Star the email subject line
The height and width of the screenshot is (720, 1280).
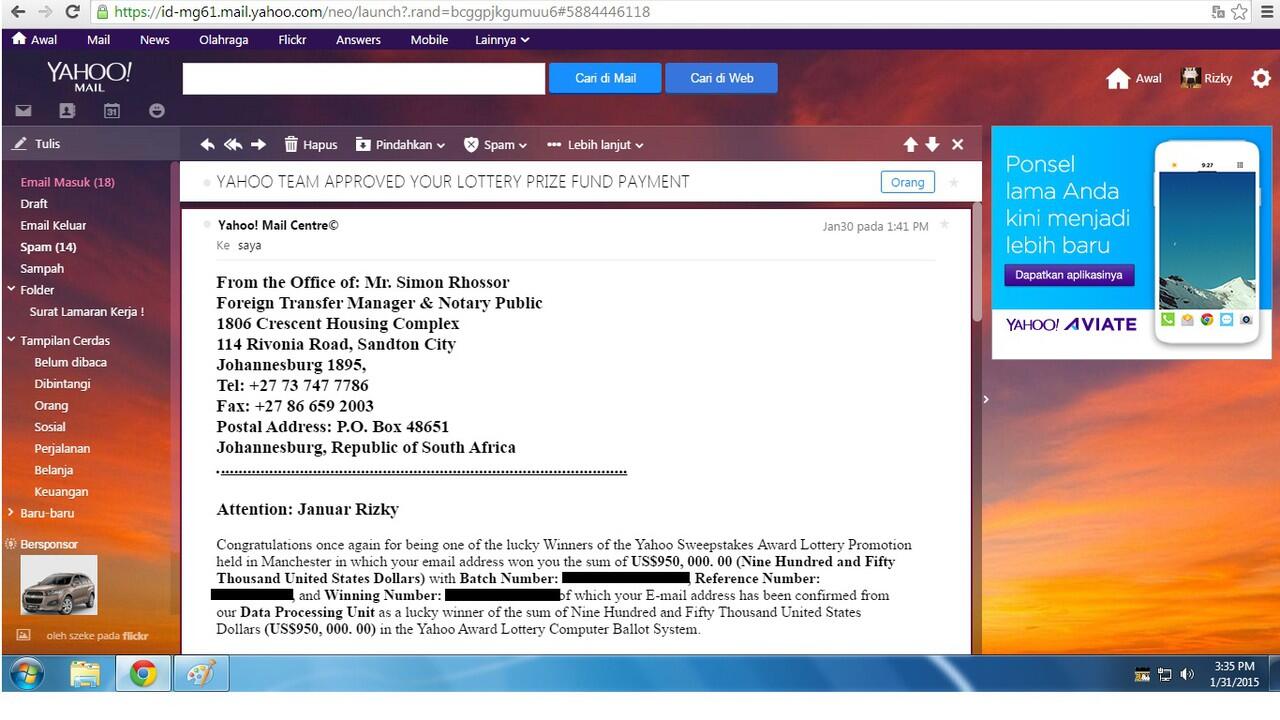click(x=953, y=182)
